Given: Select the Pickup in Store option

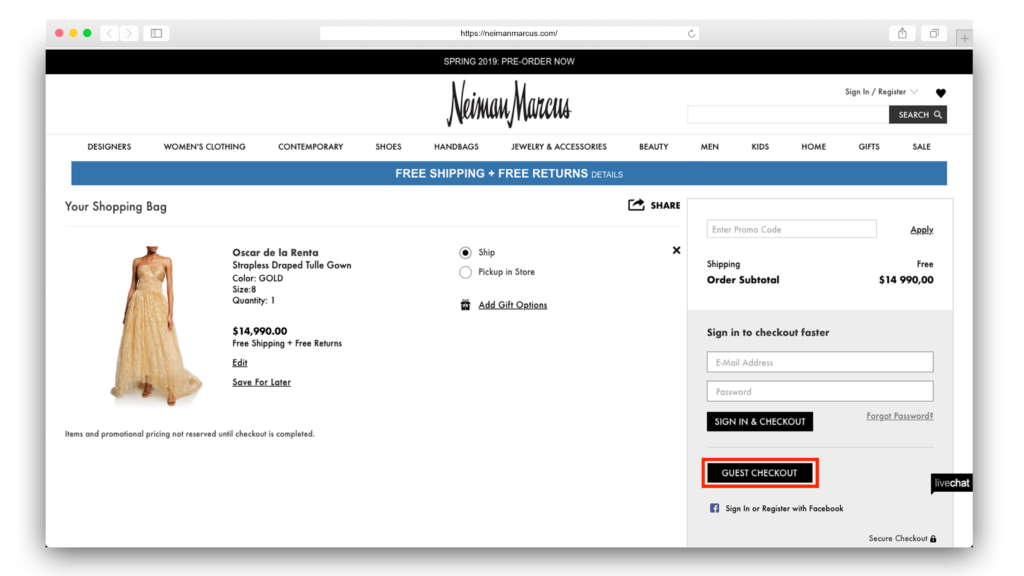Looking at the screenshot, I should pos(465,272).
